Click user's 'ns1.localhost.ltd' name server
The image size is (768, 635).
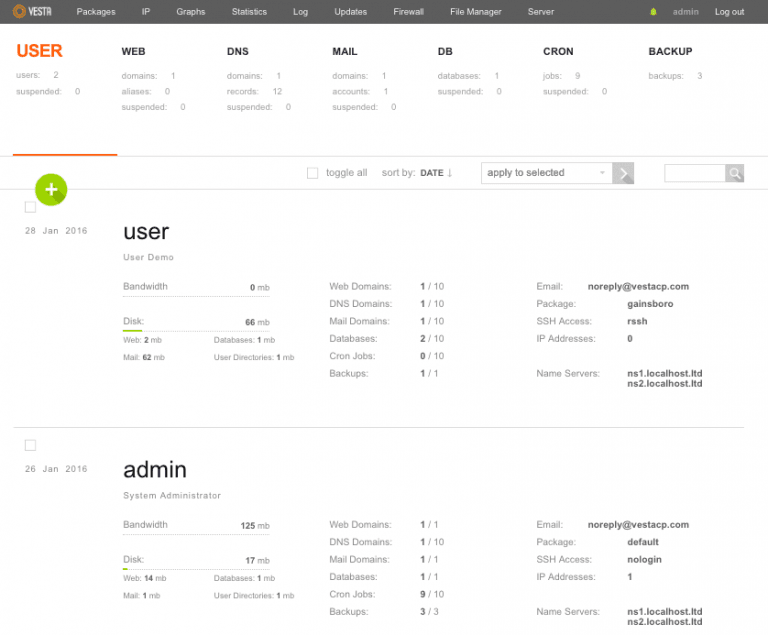point(665,373)
